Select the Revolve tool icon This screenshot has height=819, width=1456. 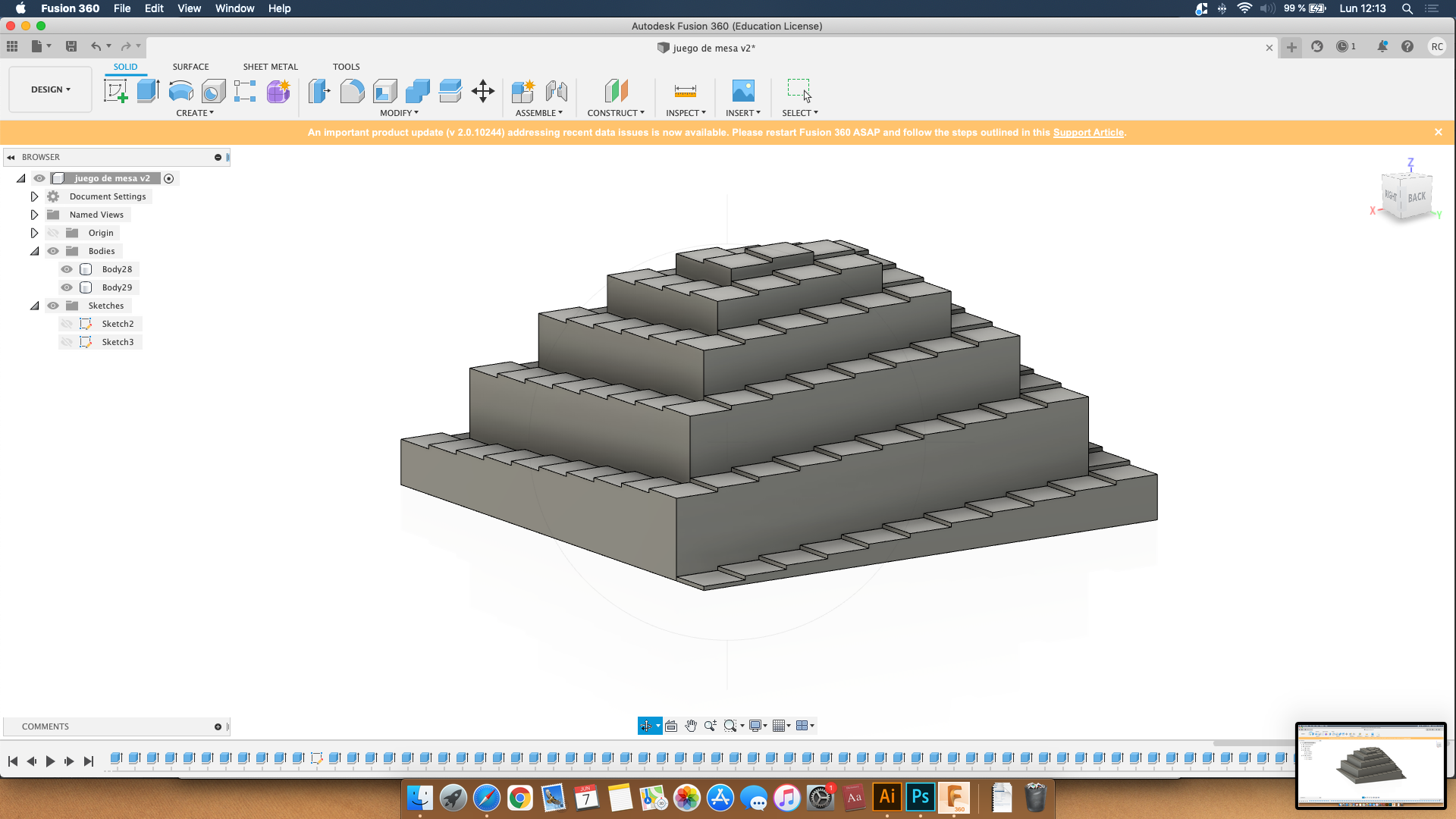[180, 91]
